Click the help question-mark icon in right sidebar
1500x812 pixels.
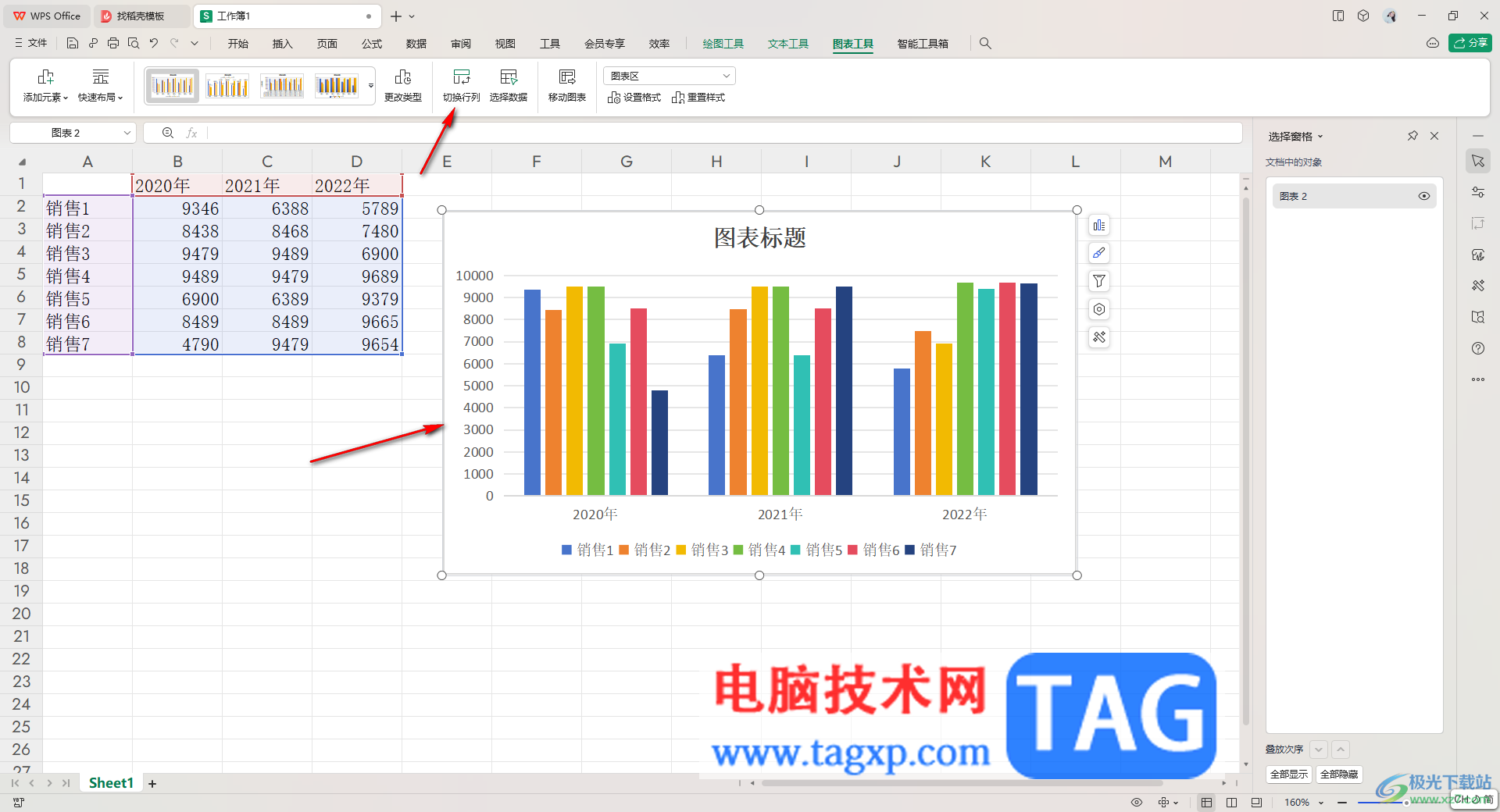click(x=1478, y=348)
